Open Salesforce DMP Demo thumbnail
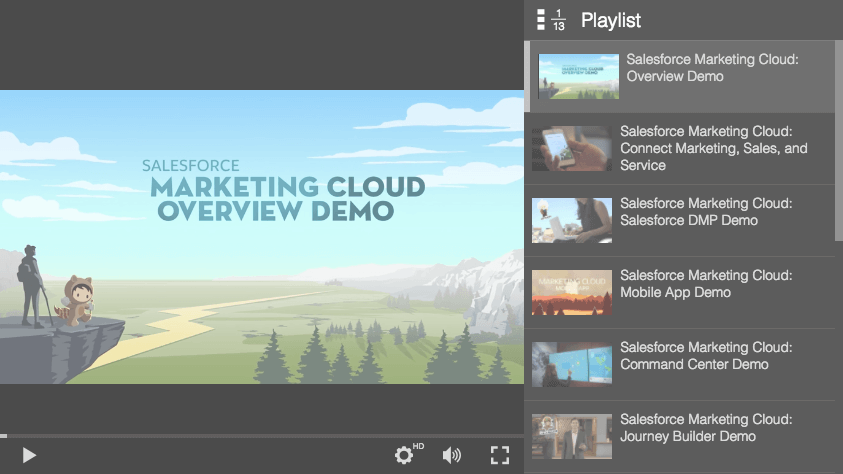 click(572, 220)
